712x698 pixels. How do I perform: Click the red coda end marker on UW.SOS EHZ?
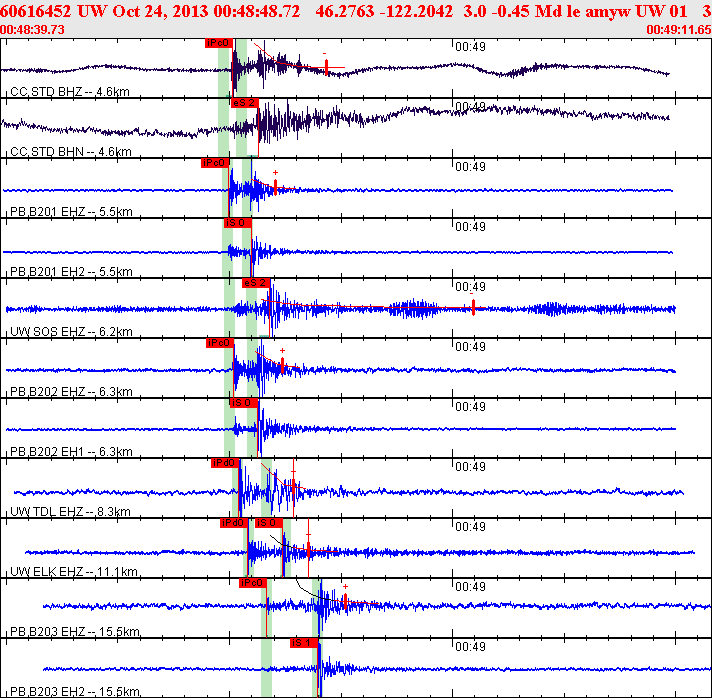pyautogui.click(x=473, y=308)
